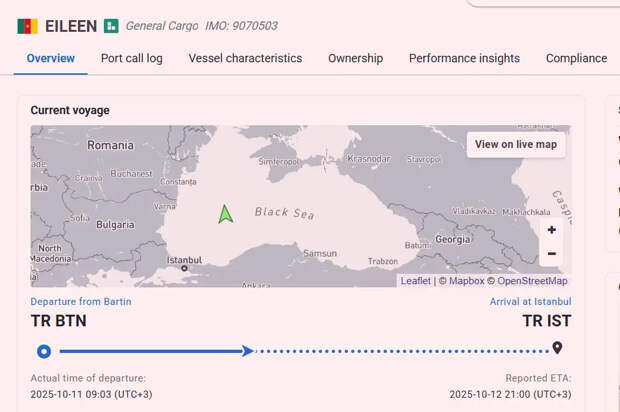Open the Mapbox attribution link
The height and width of the screenshot is (412, 620).
coord(466,281)
